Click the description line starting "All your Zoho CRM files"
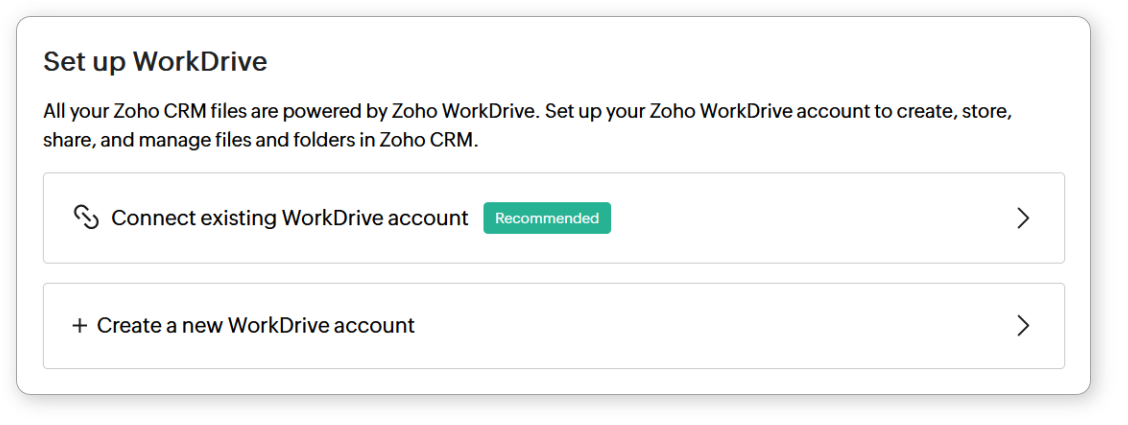Viewport: 1128px width, 425px height. pos(528,111)
